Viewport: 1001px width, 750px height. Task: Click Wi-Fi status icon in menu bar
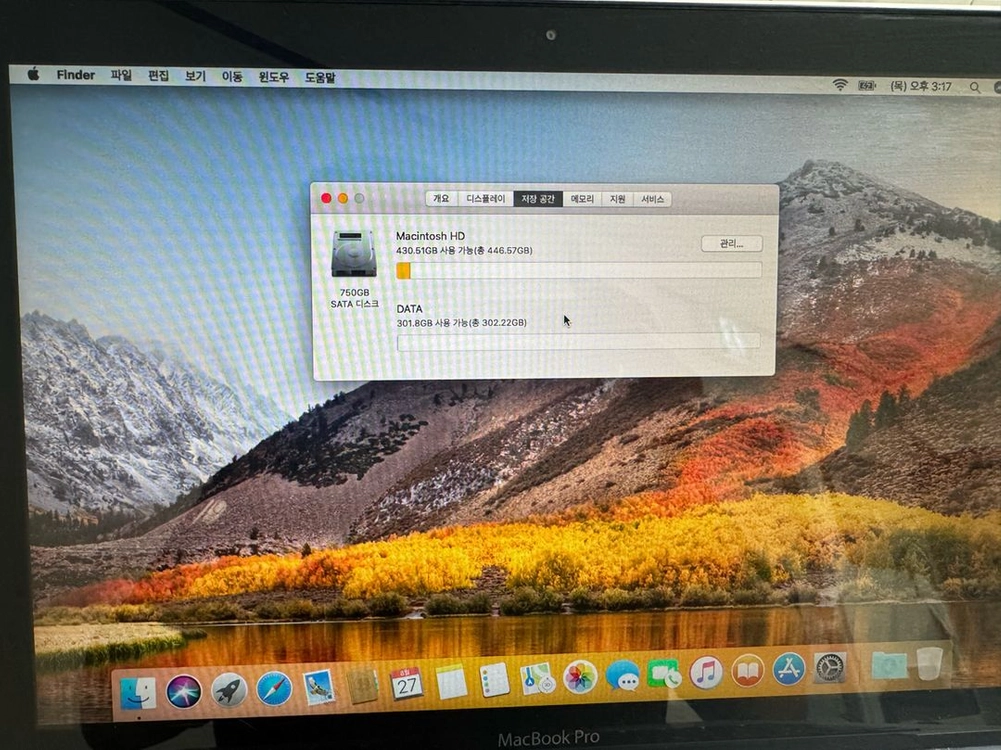point(840,85)
